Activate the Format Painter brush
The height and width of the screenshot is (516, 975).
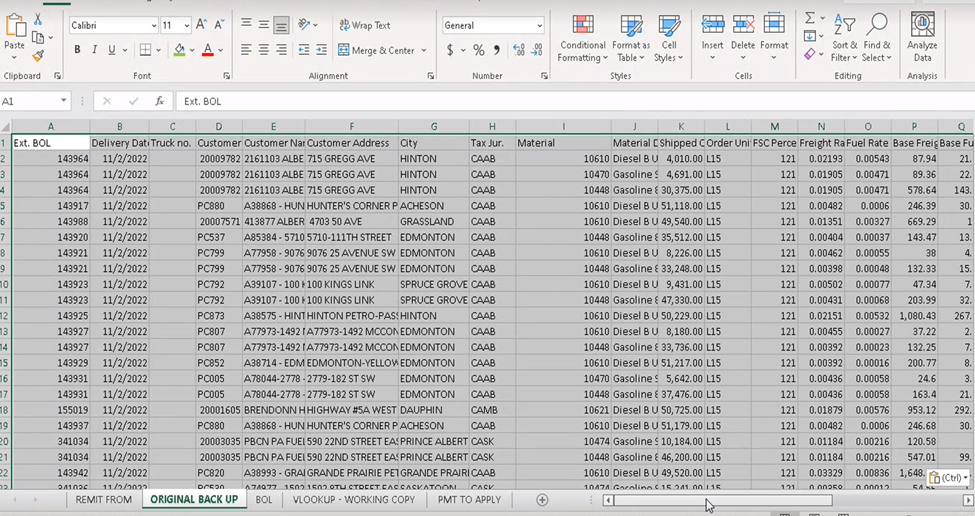pyautogui.click(x=38, y=55)
